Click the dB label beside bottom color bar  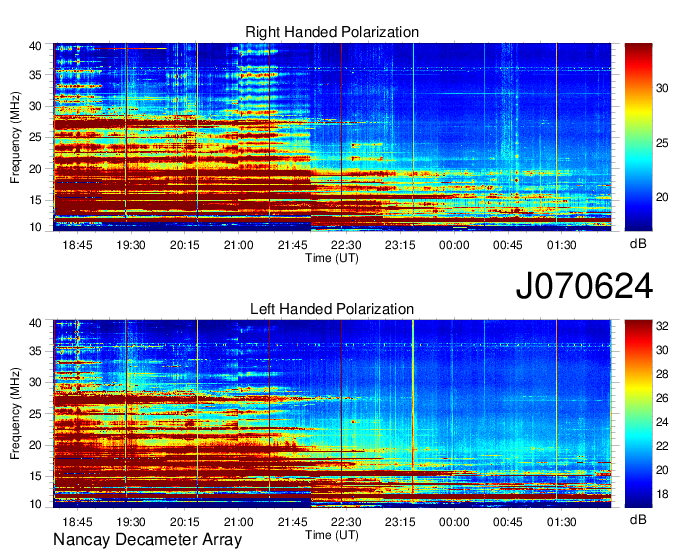click(x=638, y=519)
